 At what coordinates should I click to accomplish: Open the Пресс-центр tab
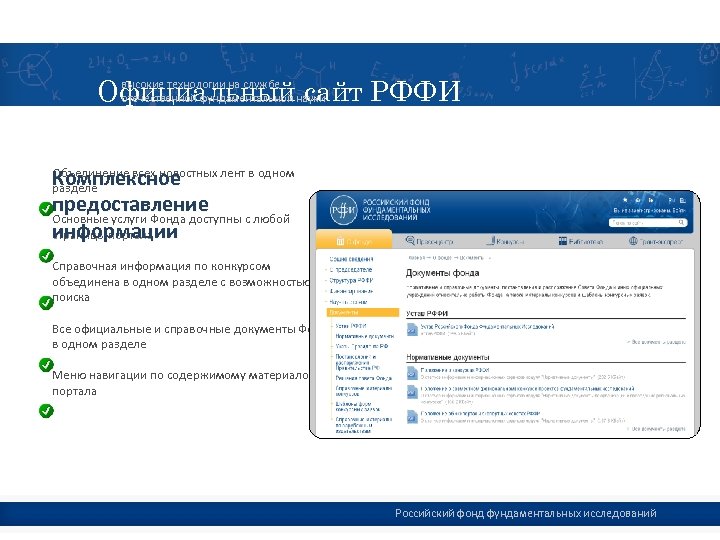coord(429,241)
